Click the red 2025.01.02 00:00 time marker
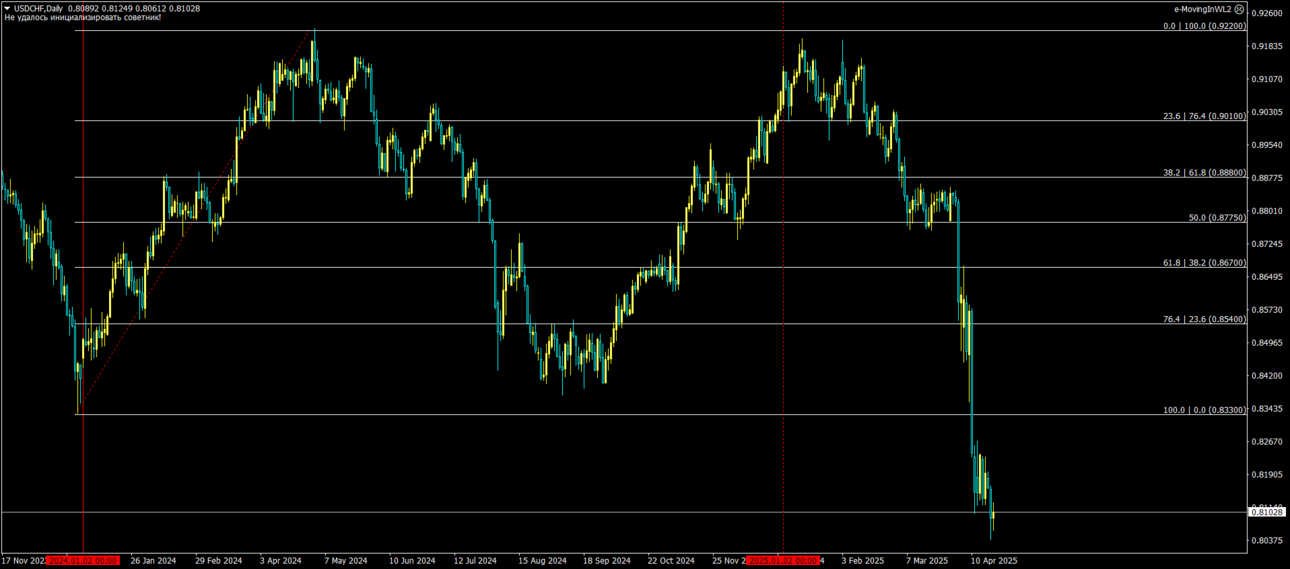Image resolution: width=1290 pixels, height=569 pixels. pyautogui.click(x=783, y=561)
